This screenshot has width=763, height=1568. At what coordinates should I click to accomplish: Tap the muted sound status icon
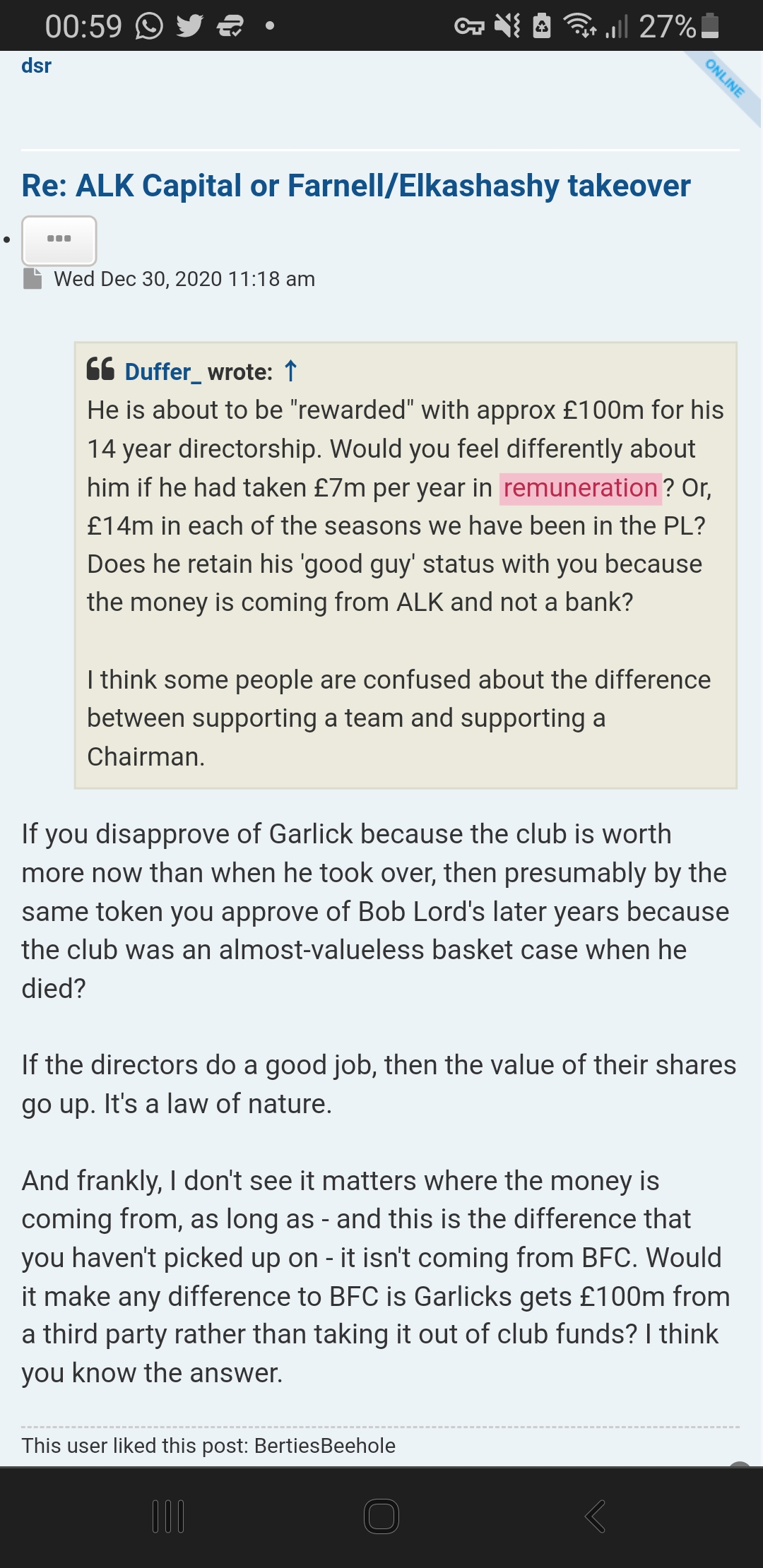point(507,26)
